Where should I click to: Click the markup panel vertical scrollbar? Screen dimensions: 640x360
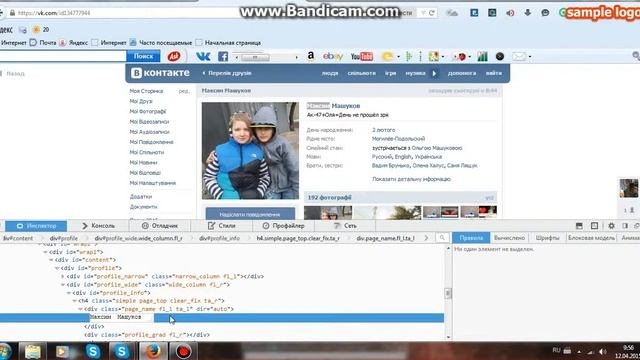[448, 293]
